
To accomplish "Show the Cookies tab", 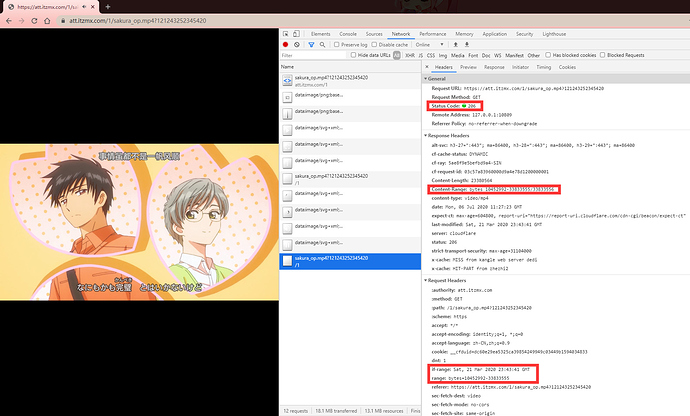I will 567,67.
